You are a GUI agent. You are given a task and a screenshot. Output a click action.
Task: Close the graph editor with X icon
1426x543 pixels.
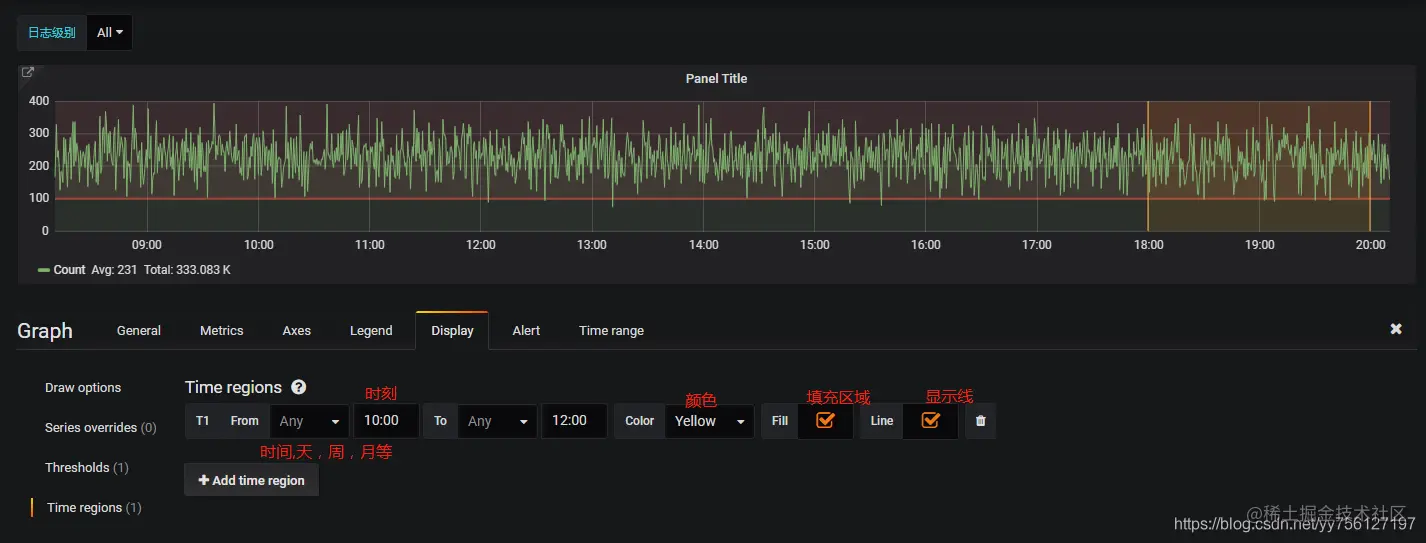pyautogui.click(x=1396, y=329)
